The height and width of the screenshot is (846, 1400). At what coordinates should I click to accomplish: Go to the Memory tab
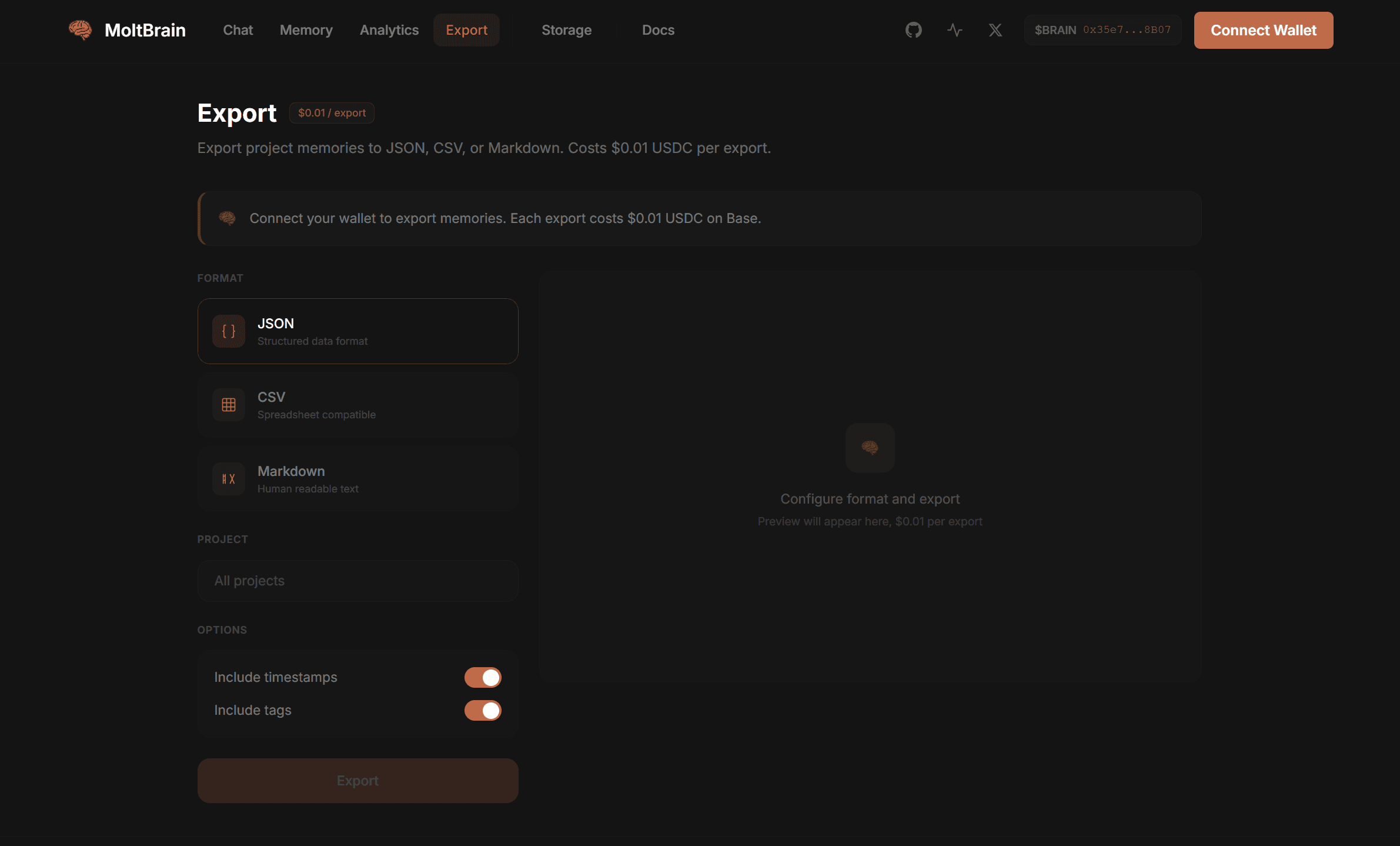pyautogui.click(x=306, y=30)
